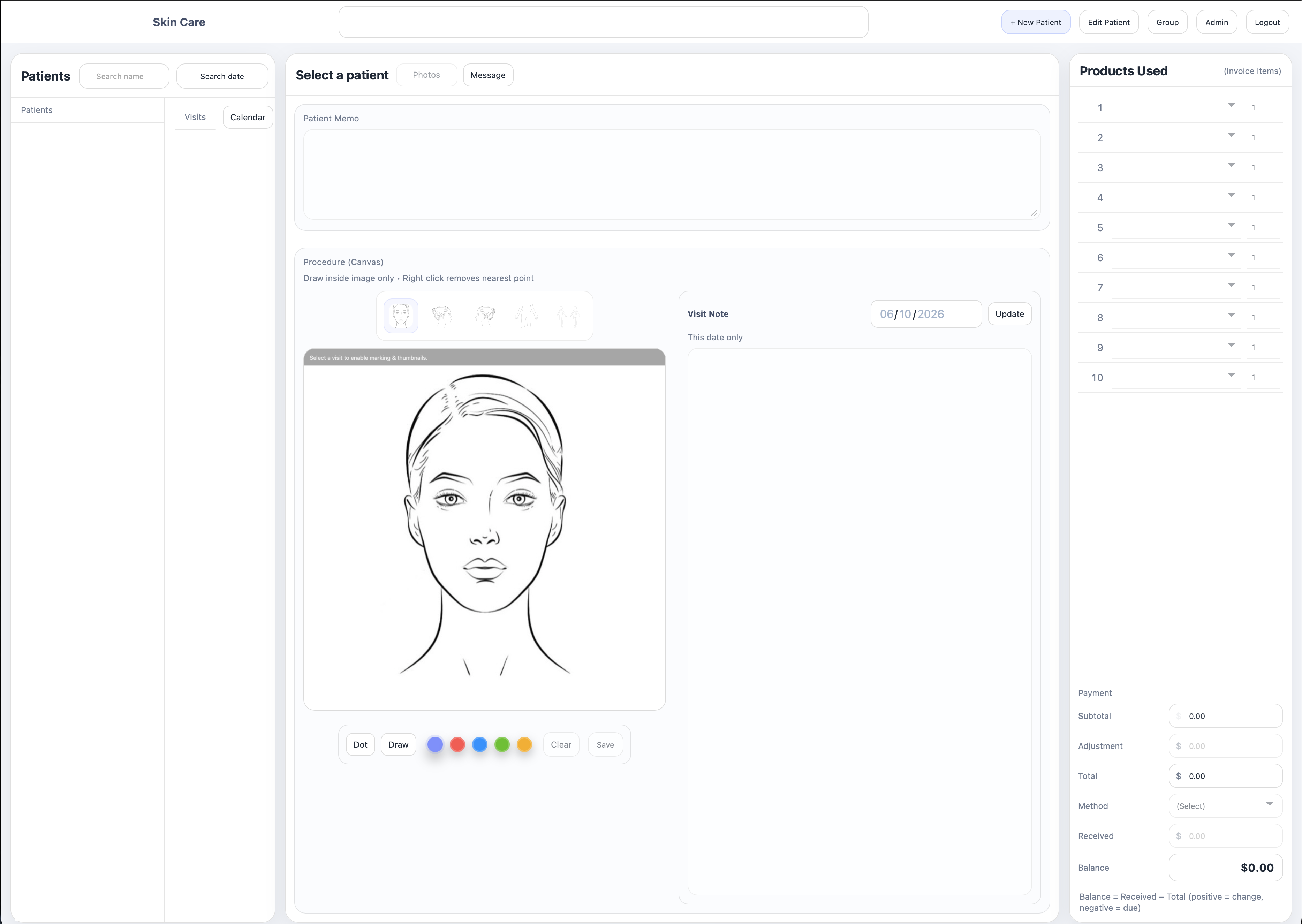Open the Photos tab
Viewport: 1302px width, 924px height.
[x=426, y=75]
